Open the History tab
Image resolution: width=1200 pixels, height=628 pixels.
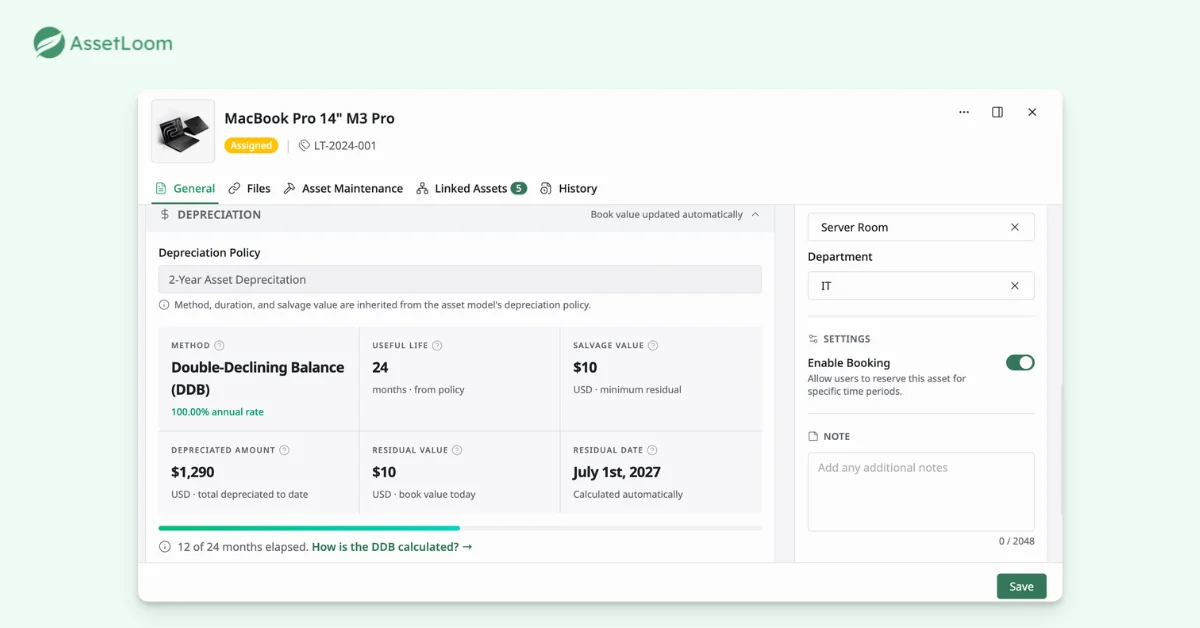coord(568,188)
